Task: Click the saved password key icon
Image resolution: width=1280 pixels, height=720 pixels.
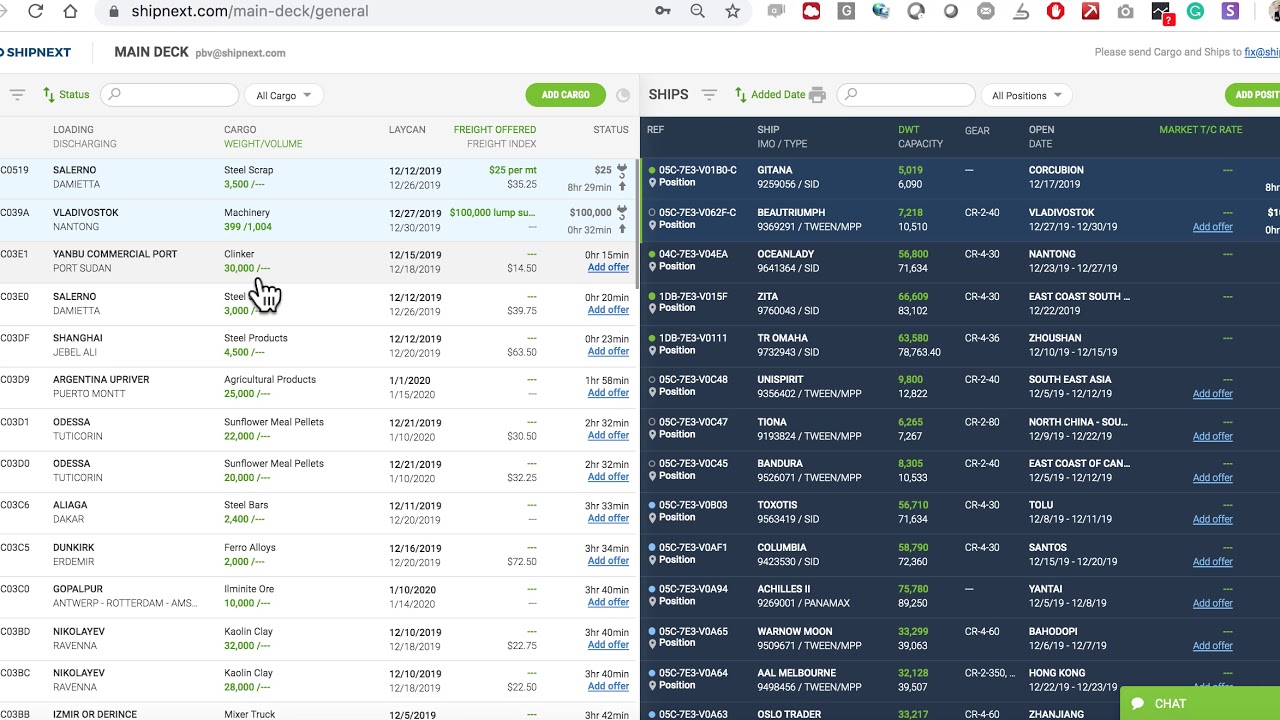Action: pyautogui.click(x=663, y=11)
